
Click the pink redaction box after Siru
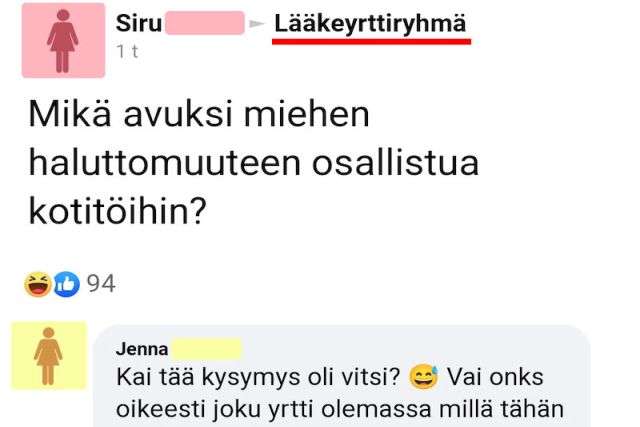205,23
